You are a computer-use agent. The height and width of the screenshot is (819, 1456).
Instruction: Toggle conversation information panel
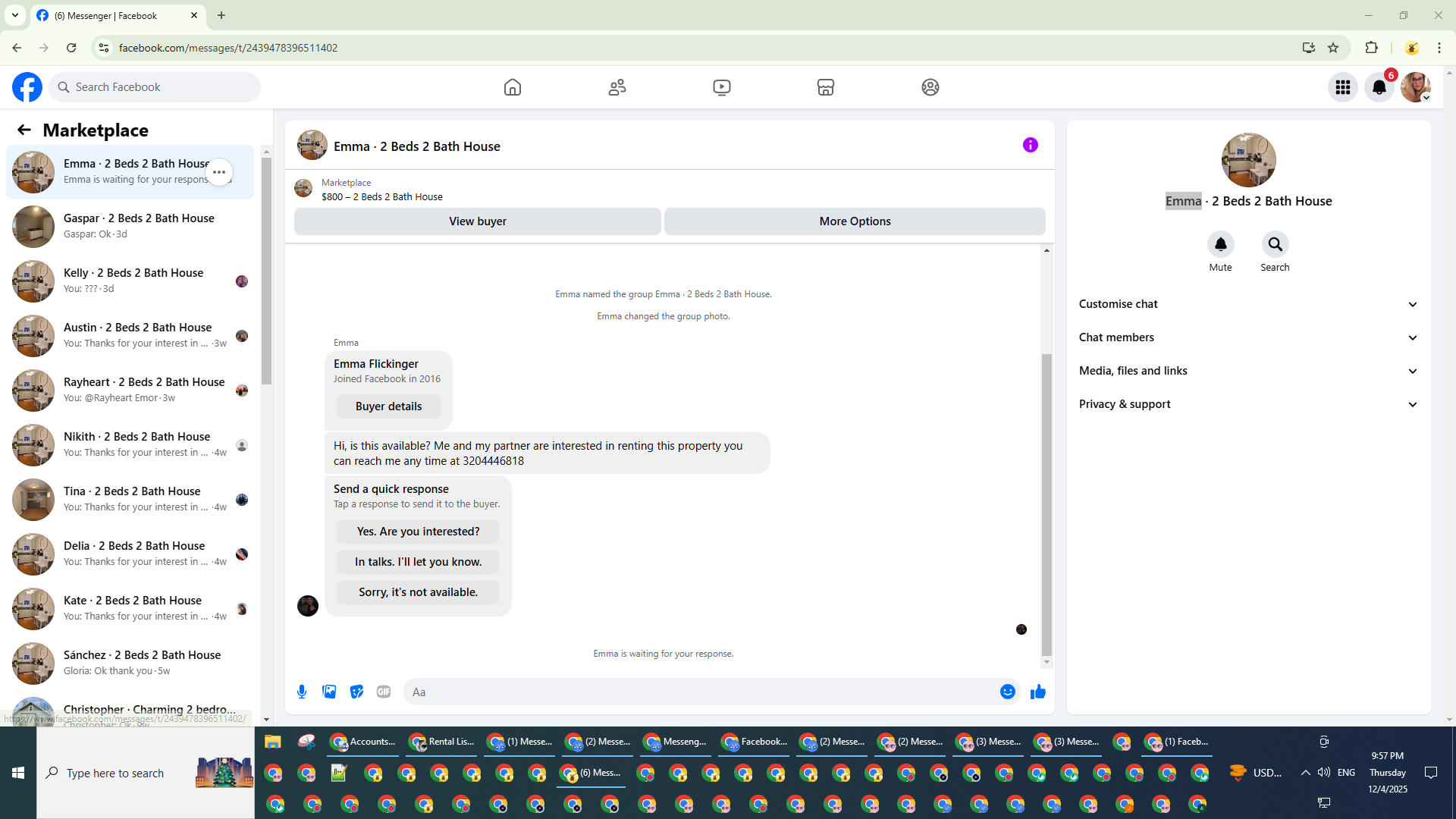pyautogui.click(x=1030, y=146)
